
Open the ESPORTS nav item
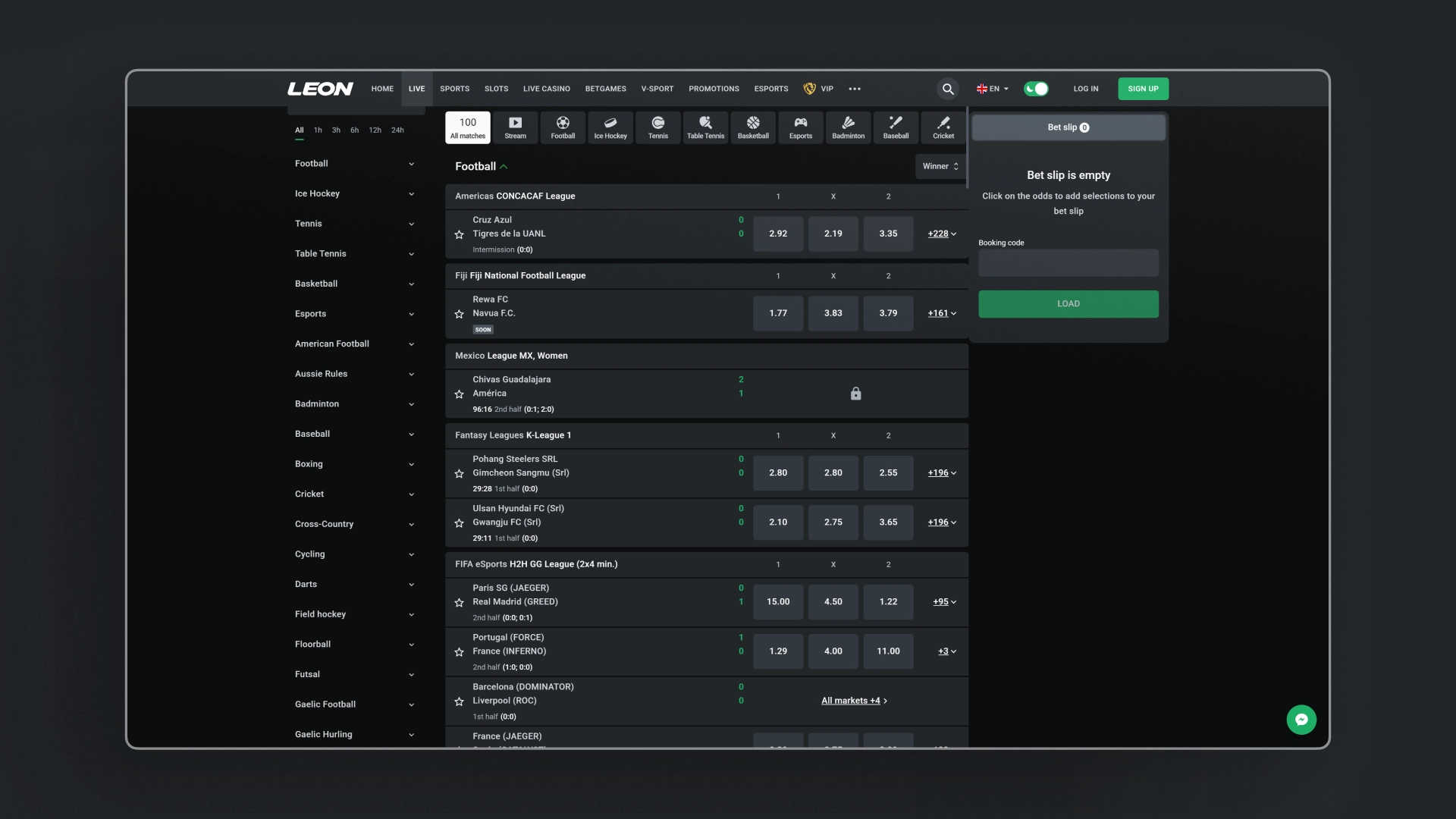(x=771, y=89)
